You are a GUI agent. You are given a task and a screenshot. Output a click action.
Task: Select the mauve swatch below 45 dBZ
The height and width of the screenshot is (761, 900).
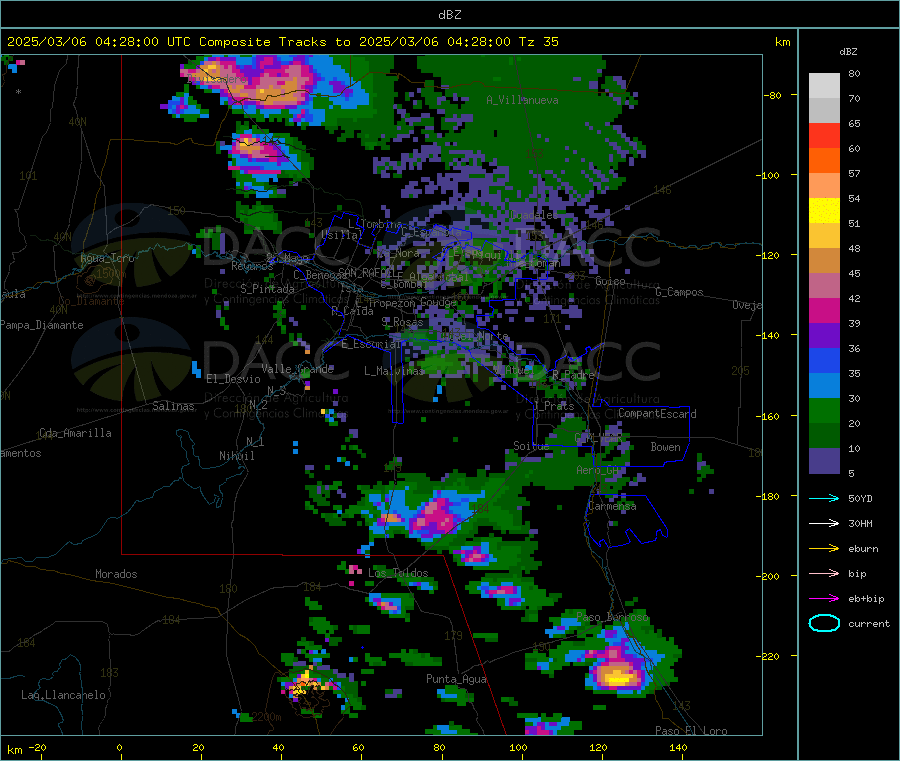[824, 286]
